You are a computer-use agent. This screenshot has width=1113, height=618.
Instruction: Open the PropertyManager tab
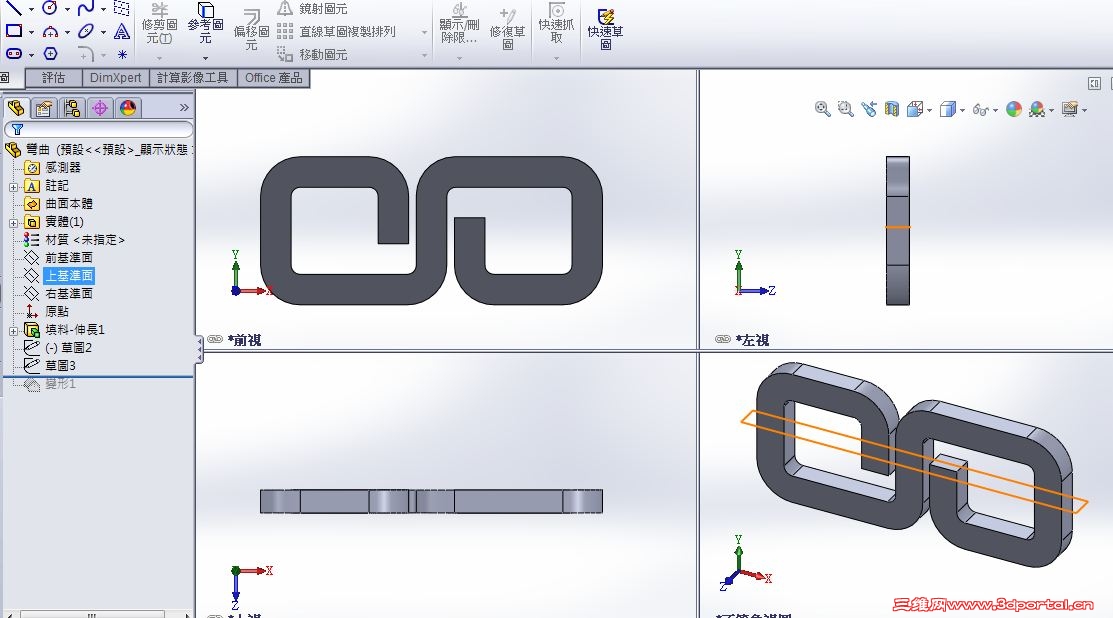pyautogui.click(x=43, y=108)
